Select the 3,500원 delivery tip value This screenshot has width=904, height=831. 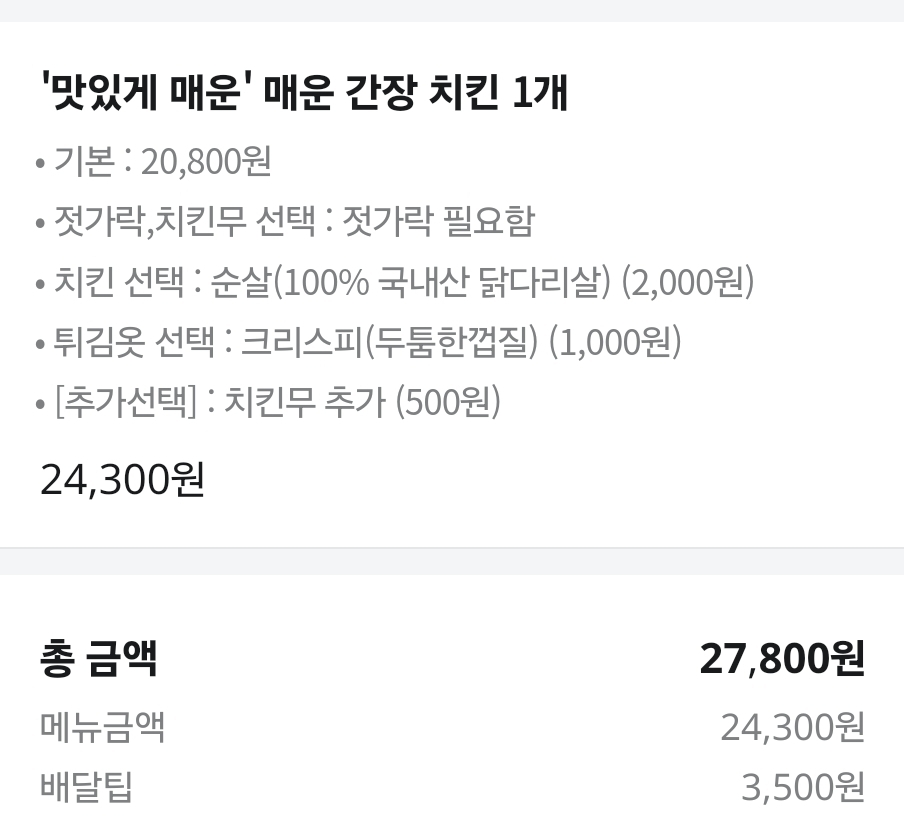[x=803, y=787]
